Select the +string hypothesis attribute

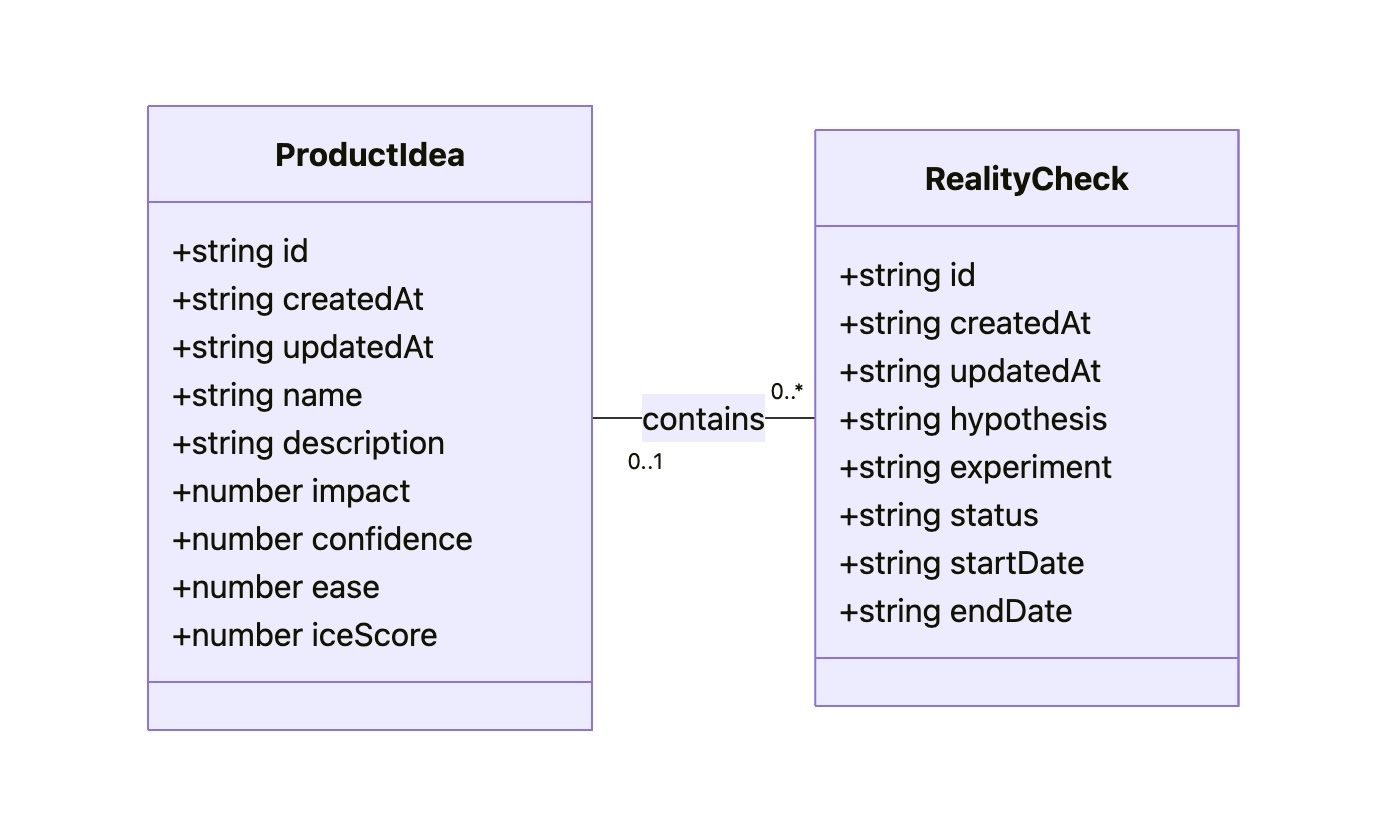tap(973, 420)
